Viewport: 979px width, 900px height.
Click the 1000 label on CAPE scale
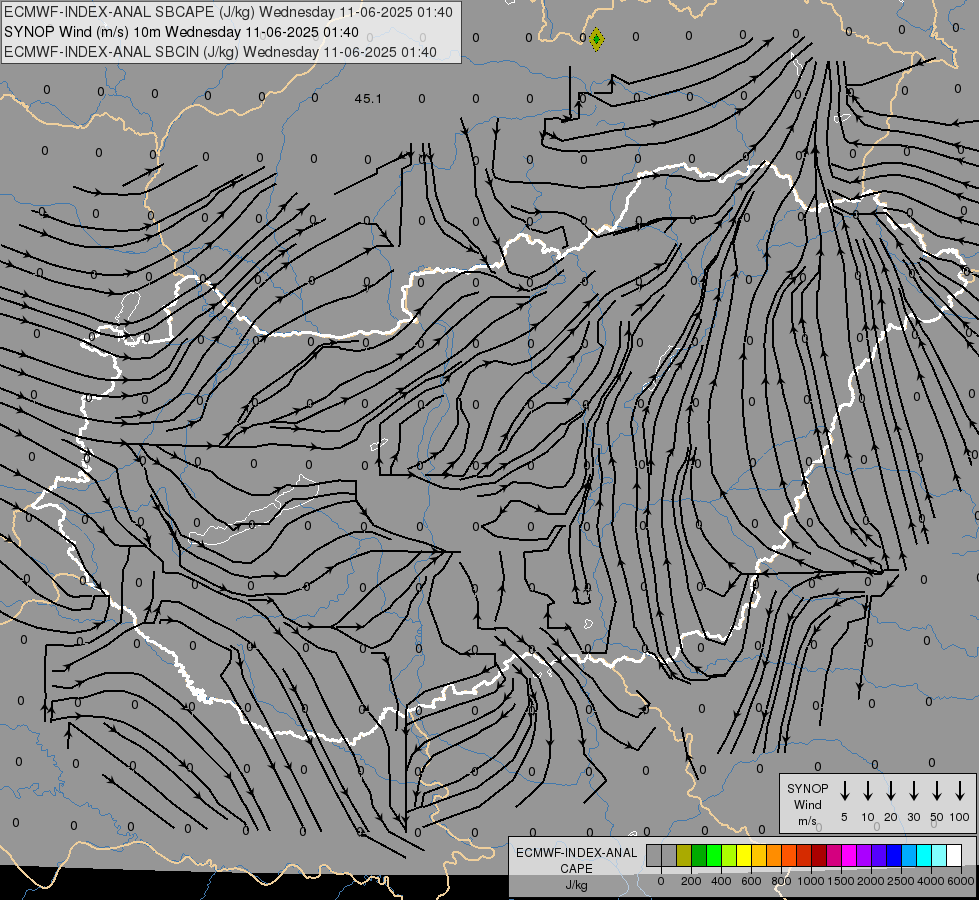pos(811,881)
